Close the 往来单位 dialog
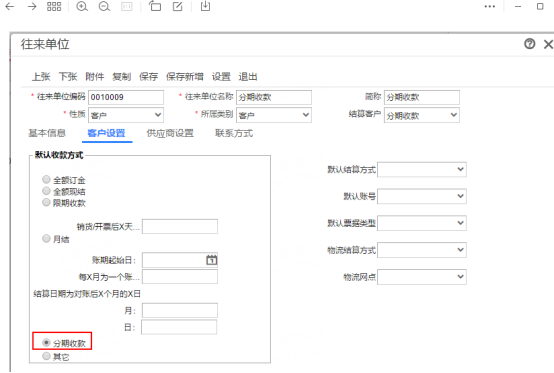This screenshot has width=554, height=373. [x=548, y=44]
